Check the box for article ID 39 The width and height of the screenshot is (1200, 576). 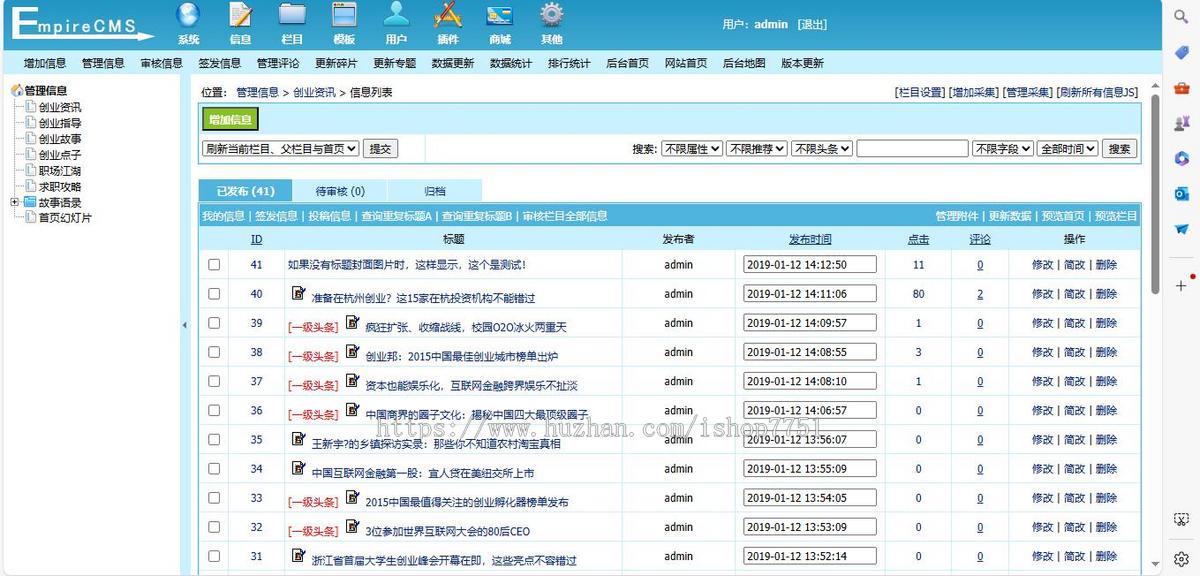(x=214, y=323)
